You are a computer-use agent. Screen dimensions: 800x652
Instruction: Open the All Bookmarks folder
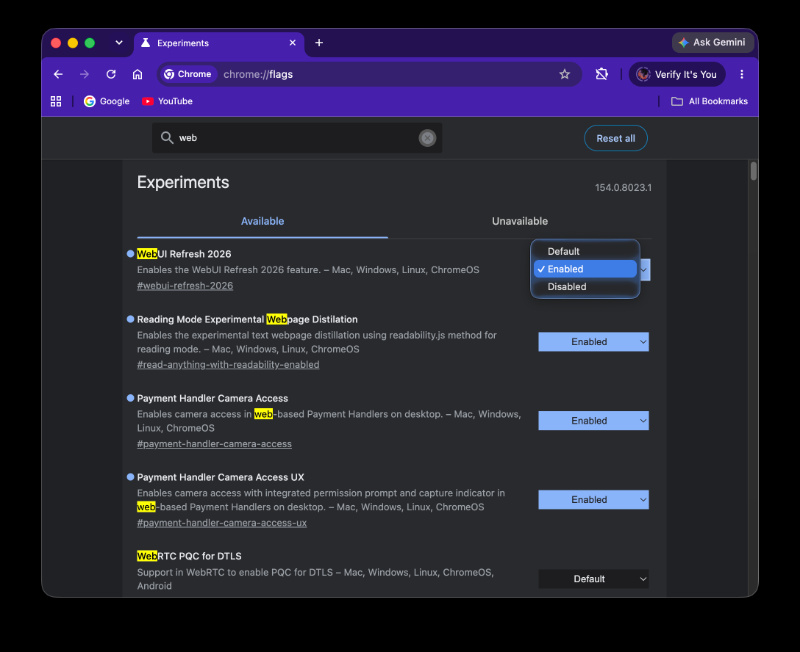click(709, 101)
